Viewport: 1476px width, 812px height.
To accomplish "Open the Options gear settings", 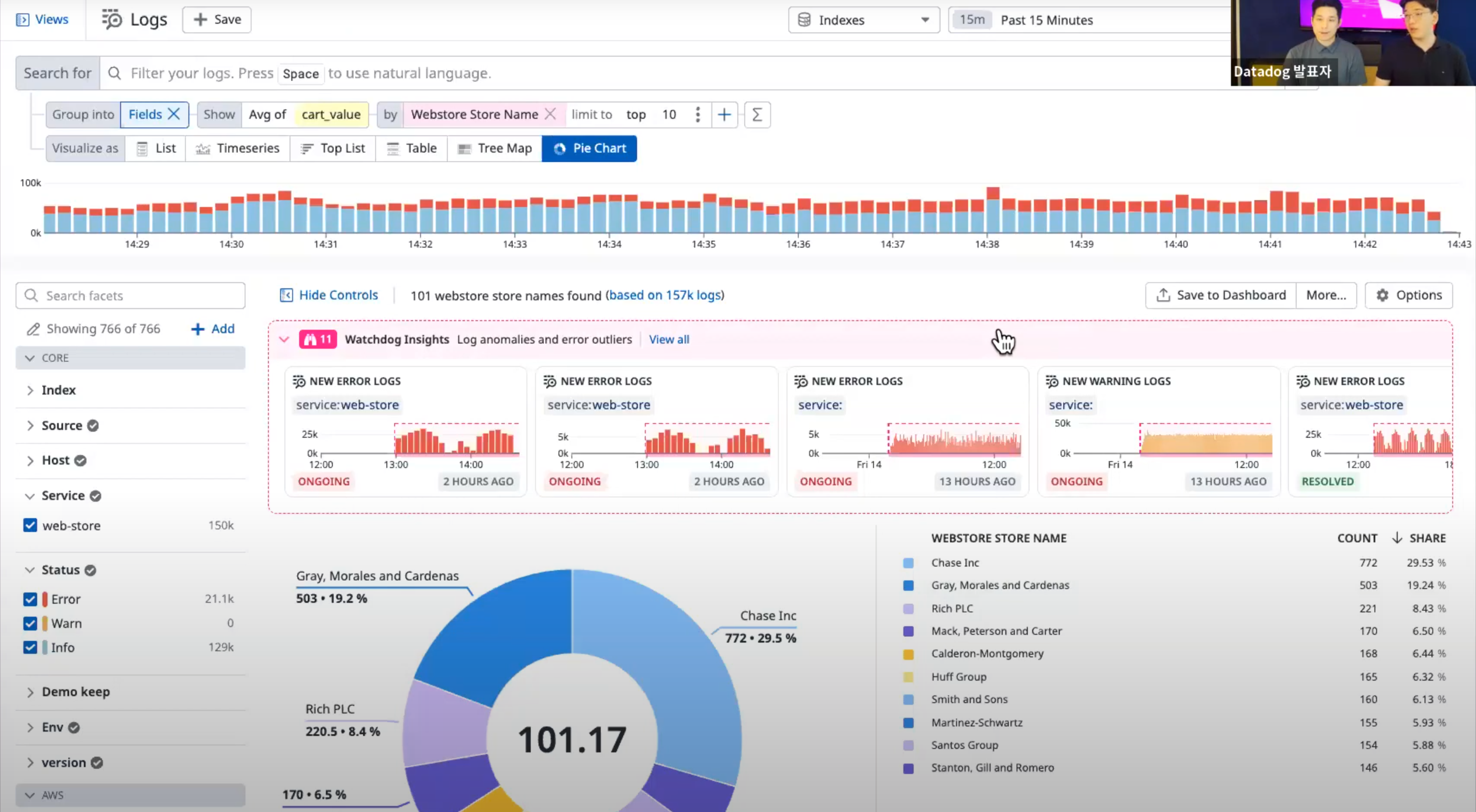I will click(1409, 295).
